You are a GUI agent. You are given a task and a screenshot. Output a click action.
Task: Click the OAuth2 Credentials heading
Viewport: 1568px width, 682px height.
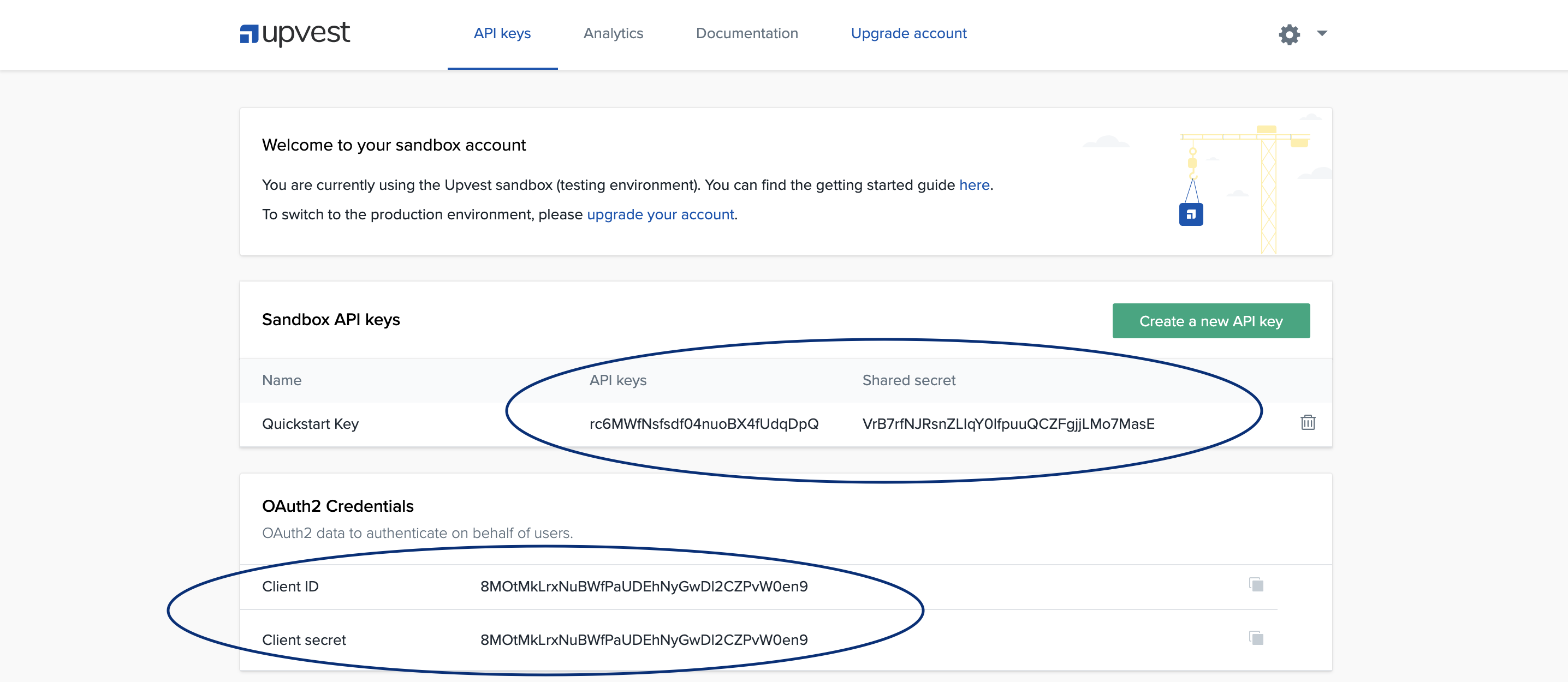(338, 506)
